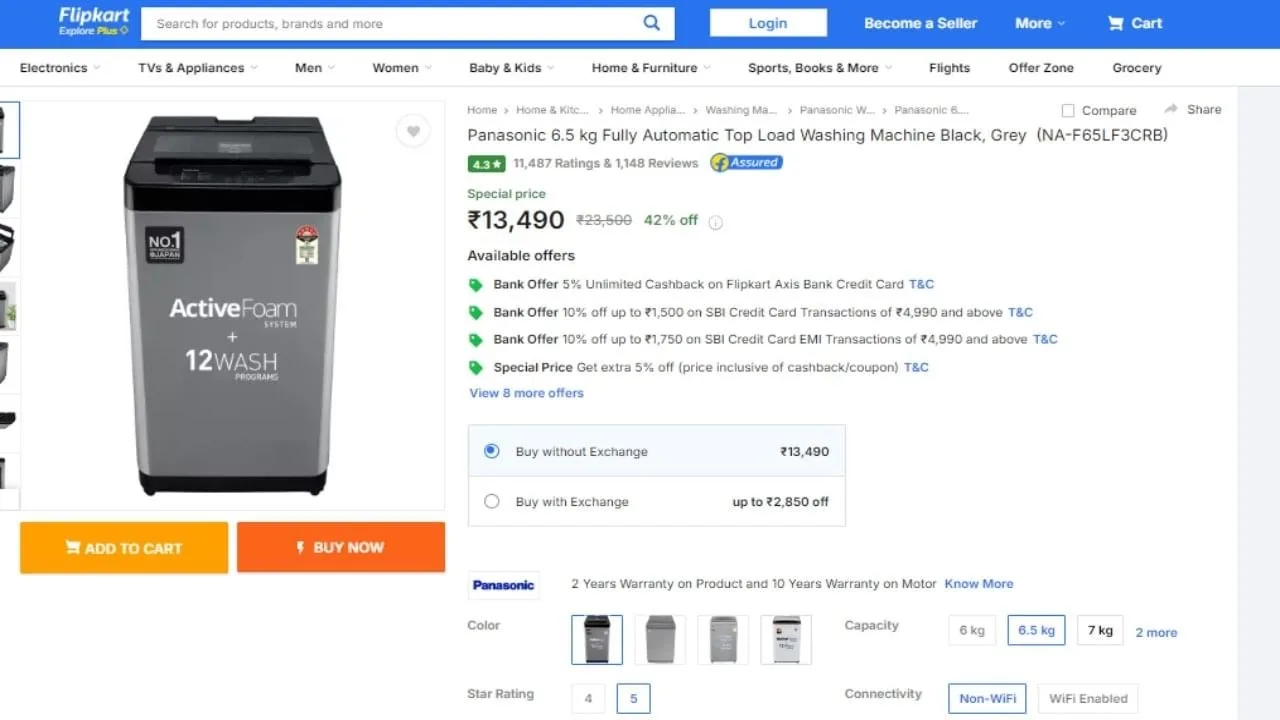Tick the Compare checkbox
The height and width of the screenshot is (720, 1280).
pos(1068,111)
